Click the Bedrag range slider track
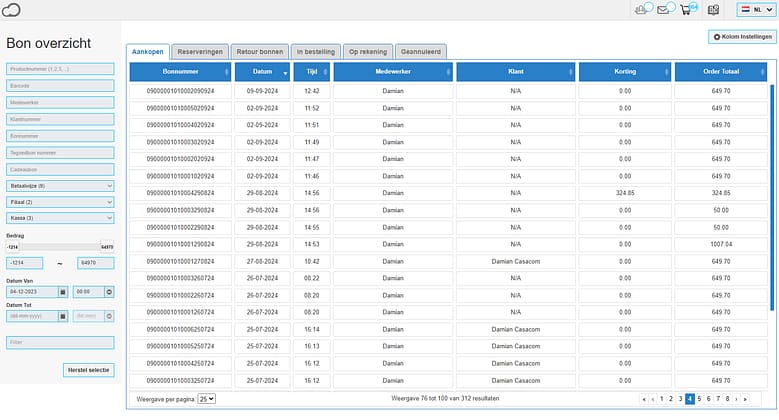 click(x=60, y=245)
